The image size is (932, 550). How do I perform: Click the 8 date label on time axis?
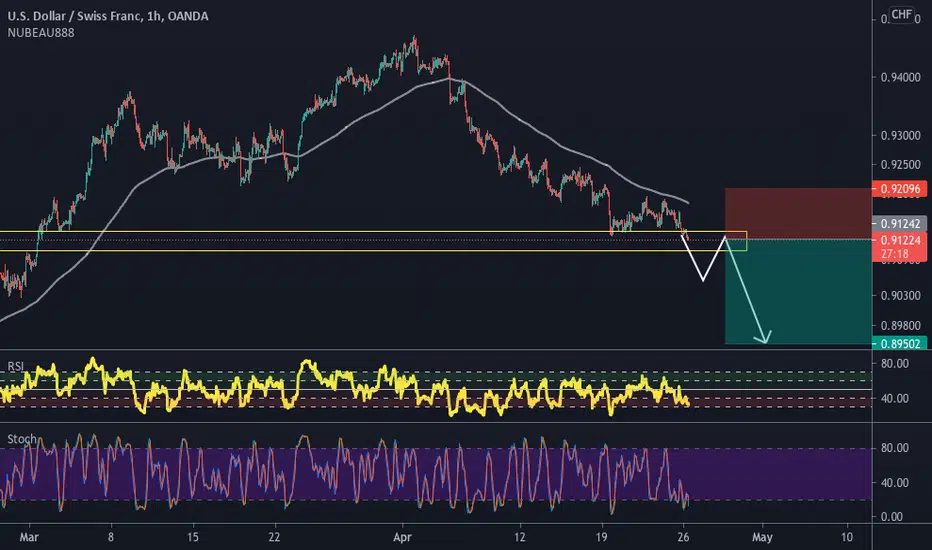point(111,538)
